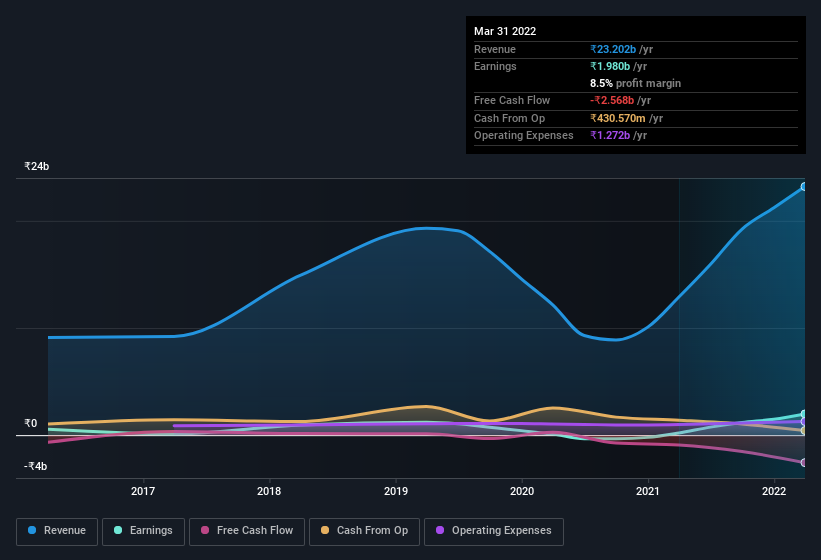This screenshot has height=560, width=821.
Task: Click the Operating Expenses endpoint marker
Action: (804, 421)
